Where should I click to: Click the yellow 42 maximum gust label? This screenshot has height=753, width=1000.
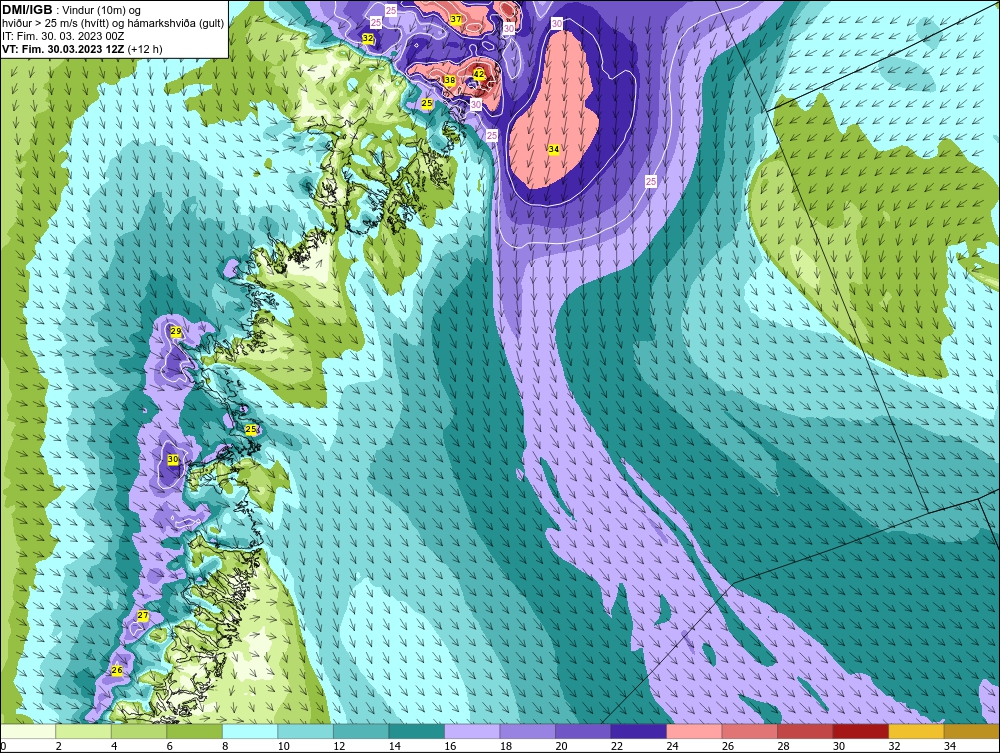tap(479, 75)
